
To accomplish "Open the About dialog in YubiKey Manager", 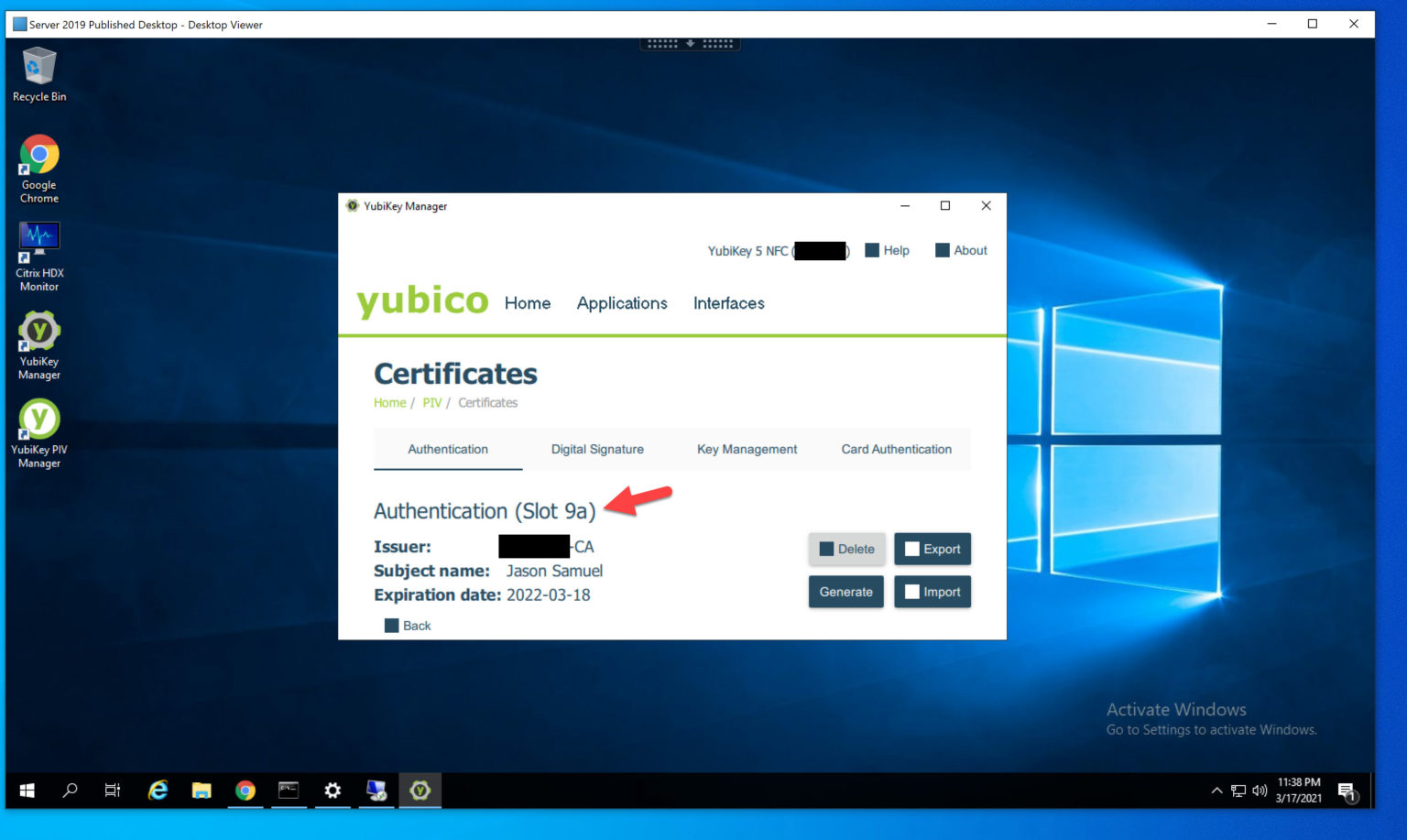I will point(960,250).
